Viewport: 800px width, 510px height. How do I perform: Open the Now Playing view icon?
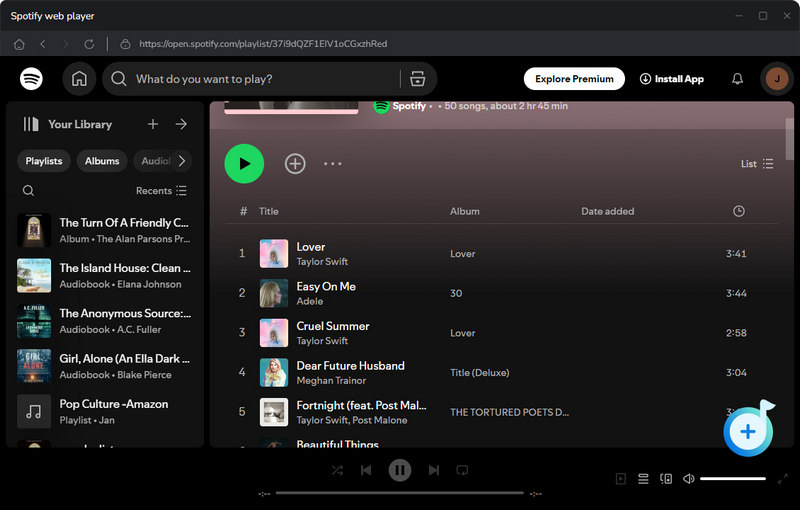(x=621, y=479)
